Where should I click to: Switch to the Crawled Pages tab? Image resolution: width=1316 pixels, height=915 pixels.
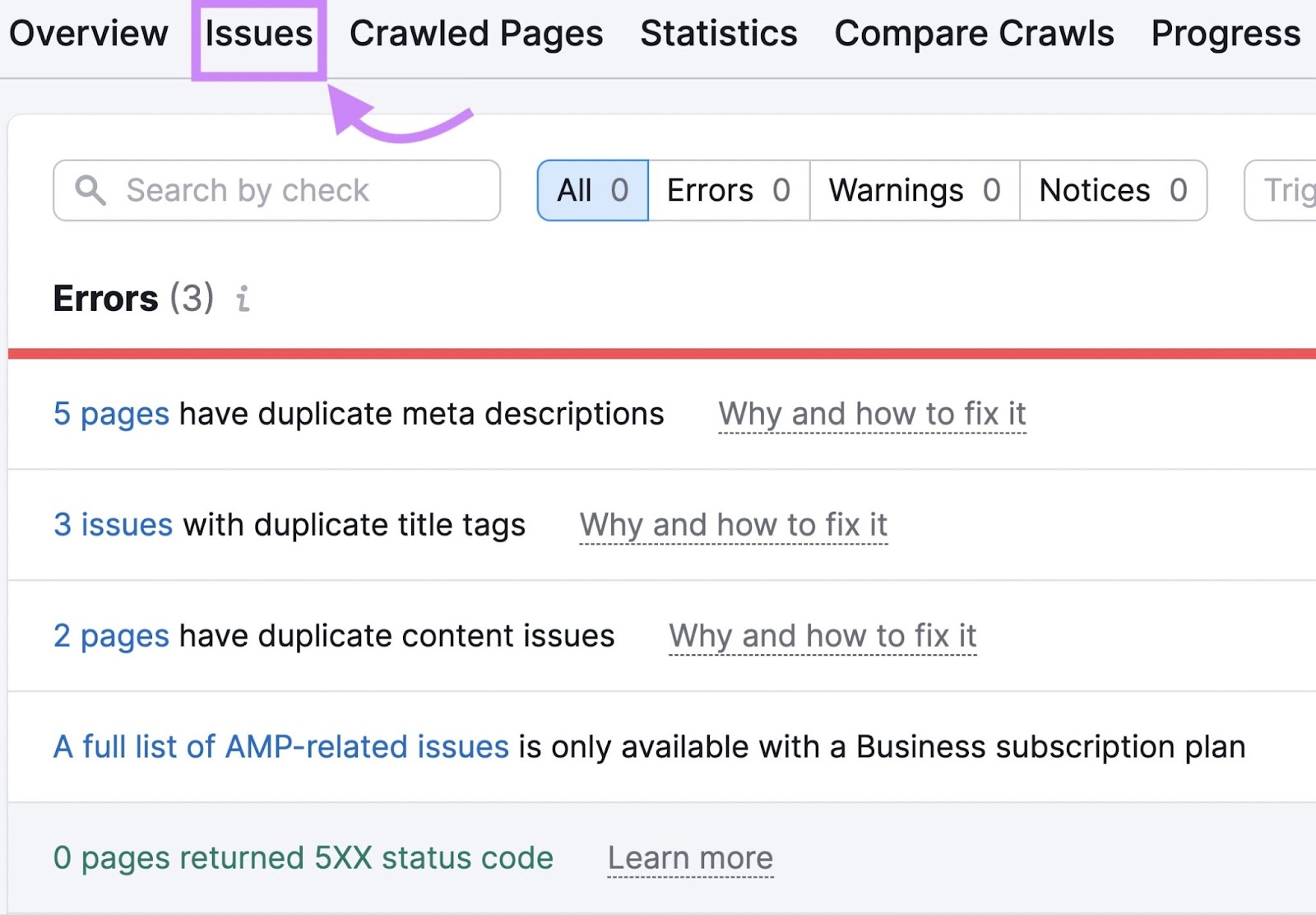[x=475, y=34]
